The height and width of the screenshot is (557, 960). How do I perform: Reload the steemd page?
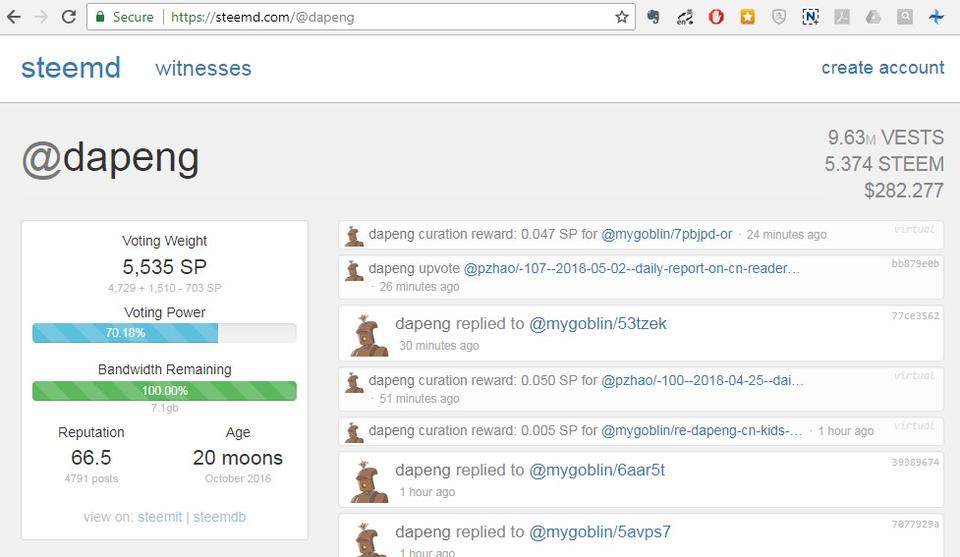pyautogui.click(x=69, y=17)
